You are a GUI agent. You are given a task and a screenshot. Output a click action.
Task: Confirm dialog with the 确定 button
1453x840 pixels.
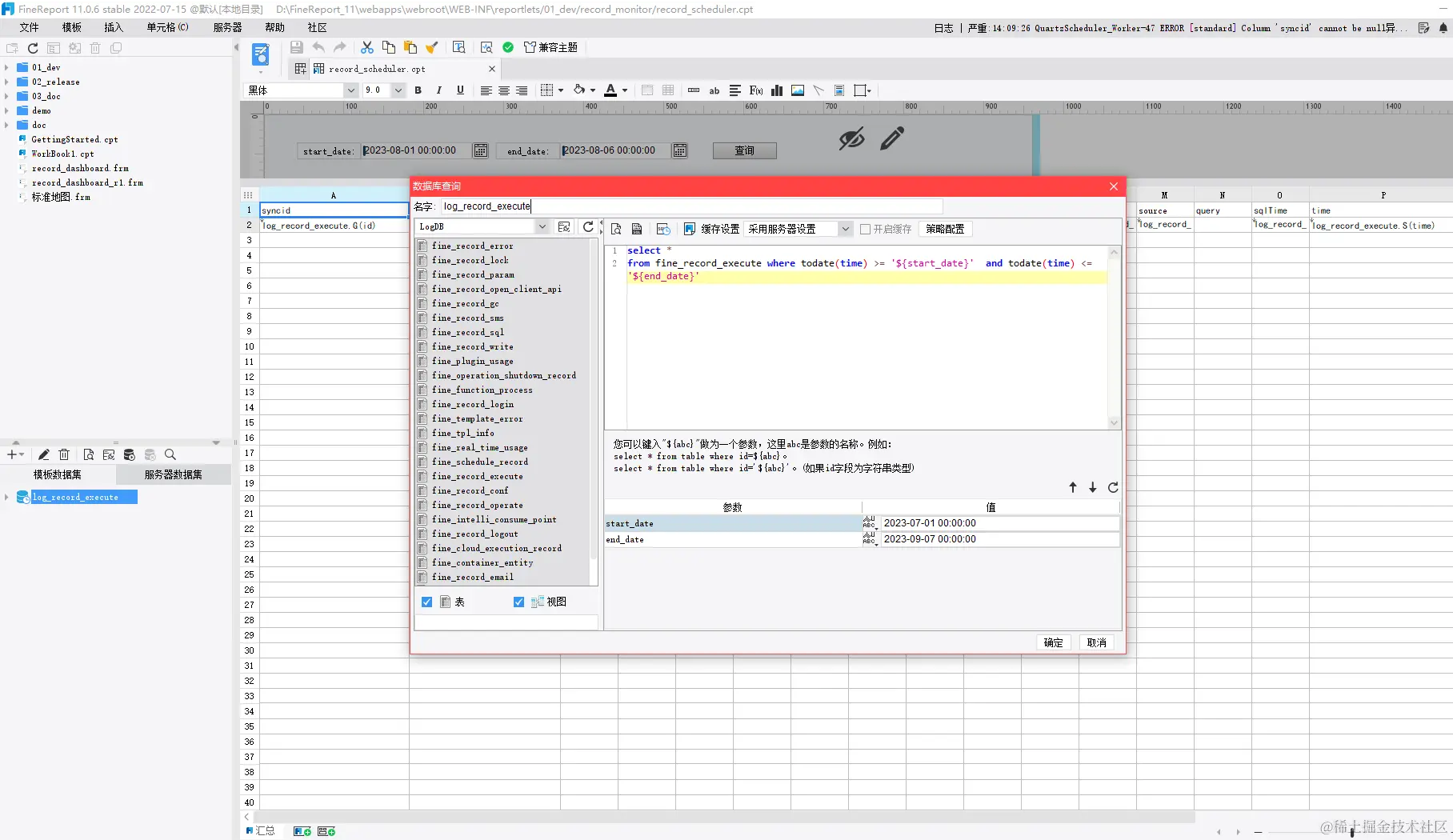(x=1053, y=642)
